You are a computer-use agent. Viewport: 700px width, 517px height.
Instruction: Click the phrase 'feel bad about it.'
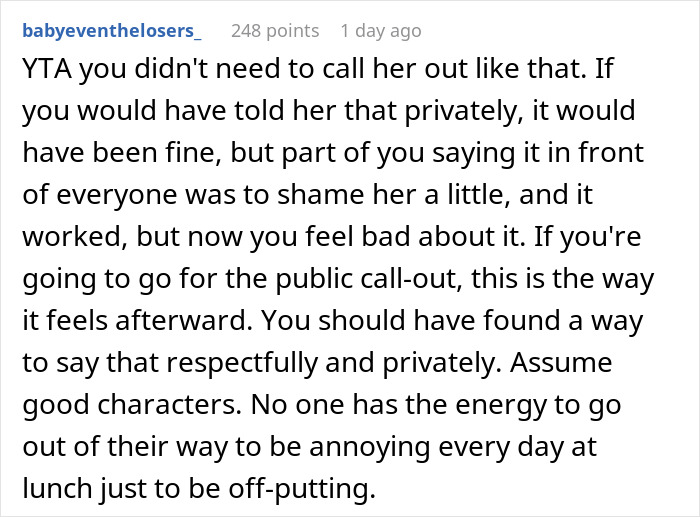[415, 237]
